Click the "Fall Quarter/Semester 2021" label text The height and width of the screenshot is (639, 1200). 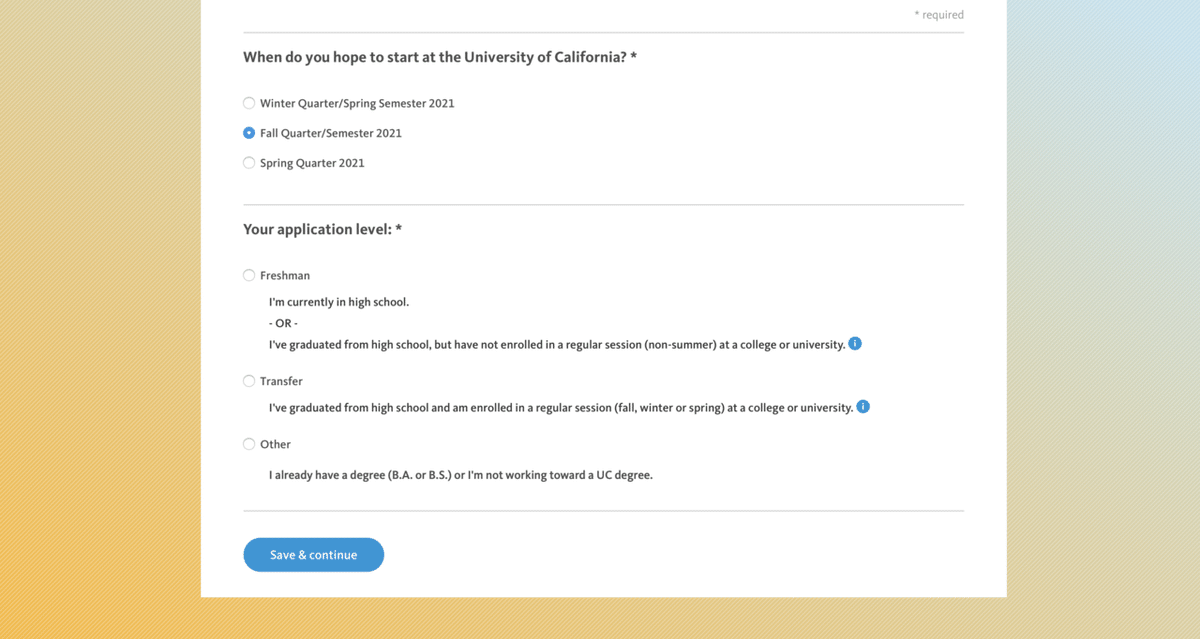point(331,133)
